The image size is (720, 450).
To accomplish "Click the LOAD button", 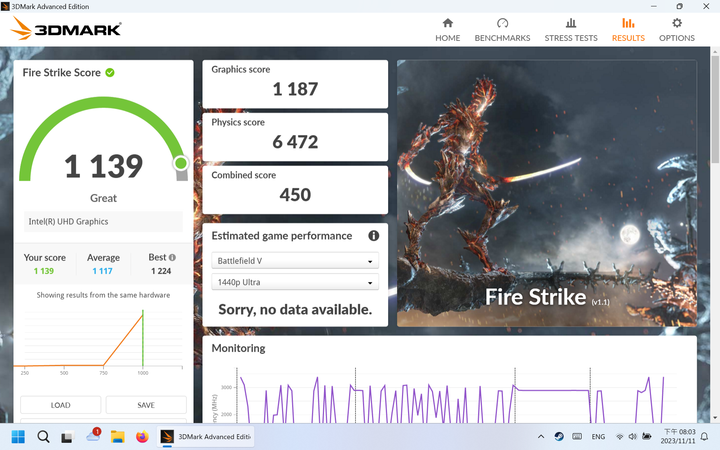I will (x=60, y=405).
